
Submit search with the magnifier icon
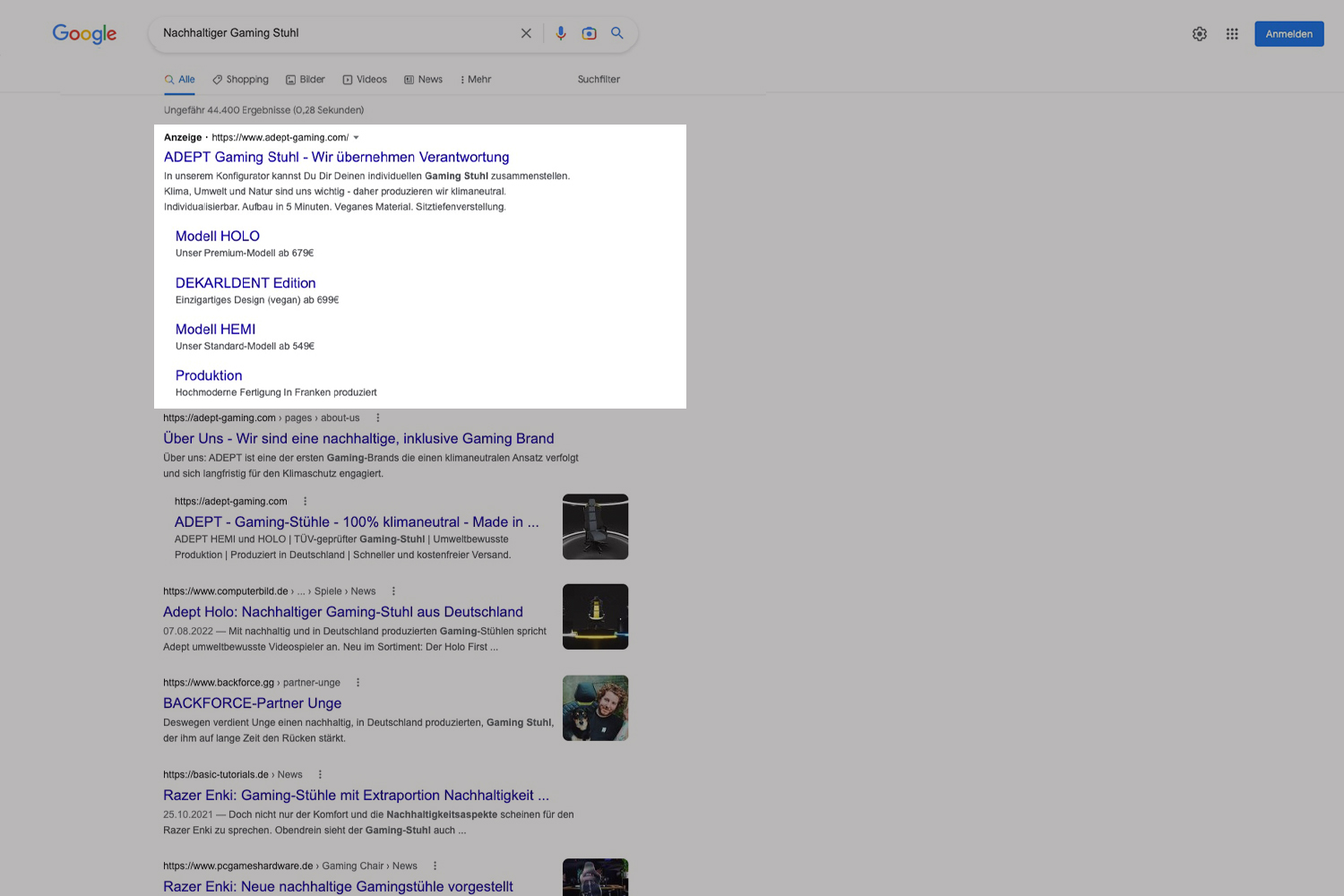[x=617, y=33]
